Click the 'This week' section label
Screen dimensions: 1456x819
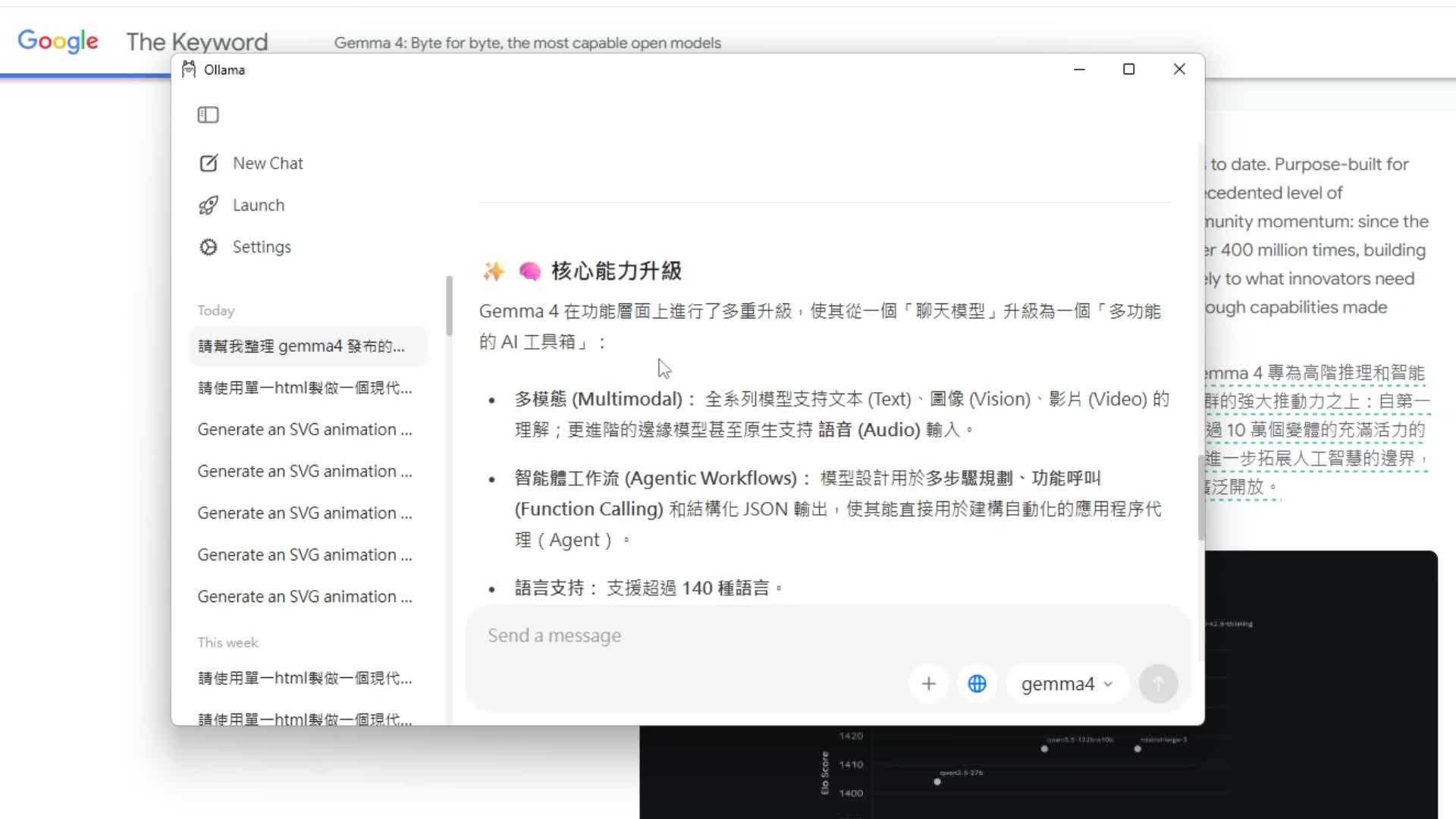(x=227, y=643)
